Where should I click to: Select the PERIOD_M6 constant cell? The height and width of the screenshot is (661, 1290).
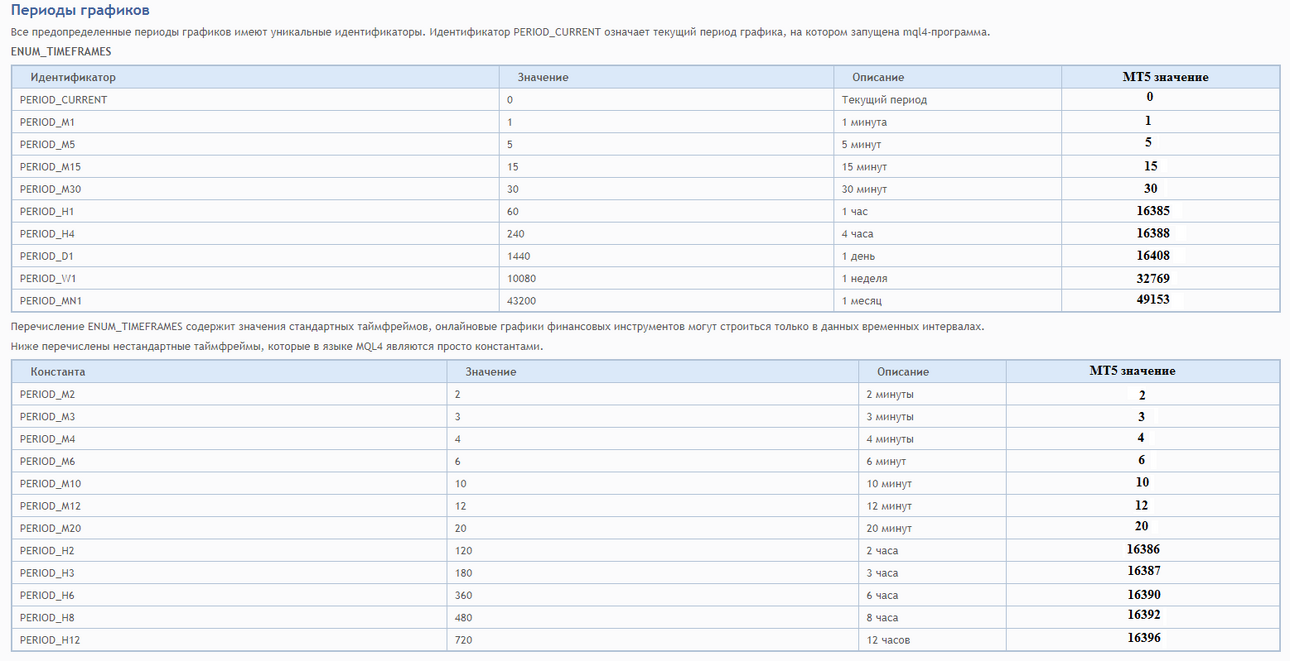pos(229,461)
